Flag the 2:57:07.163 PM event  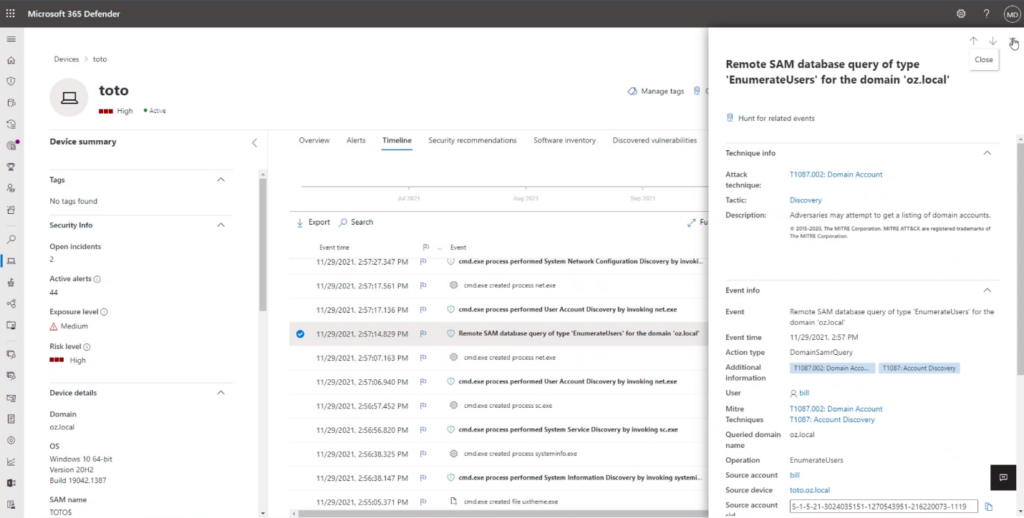pos(423,358)
